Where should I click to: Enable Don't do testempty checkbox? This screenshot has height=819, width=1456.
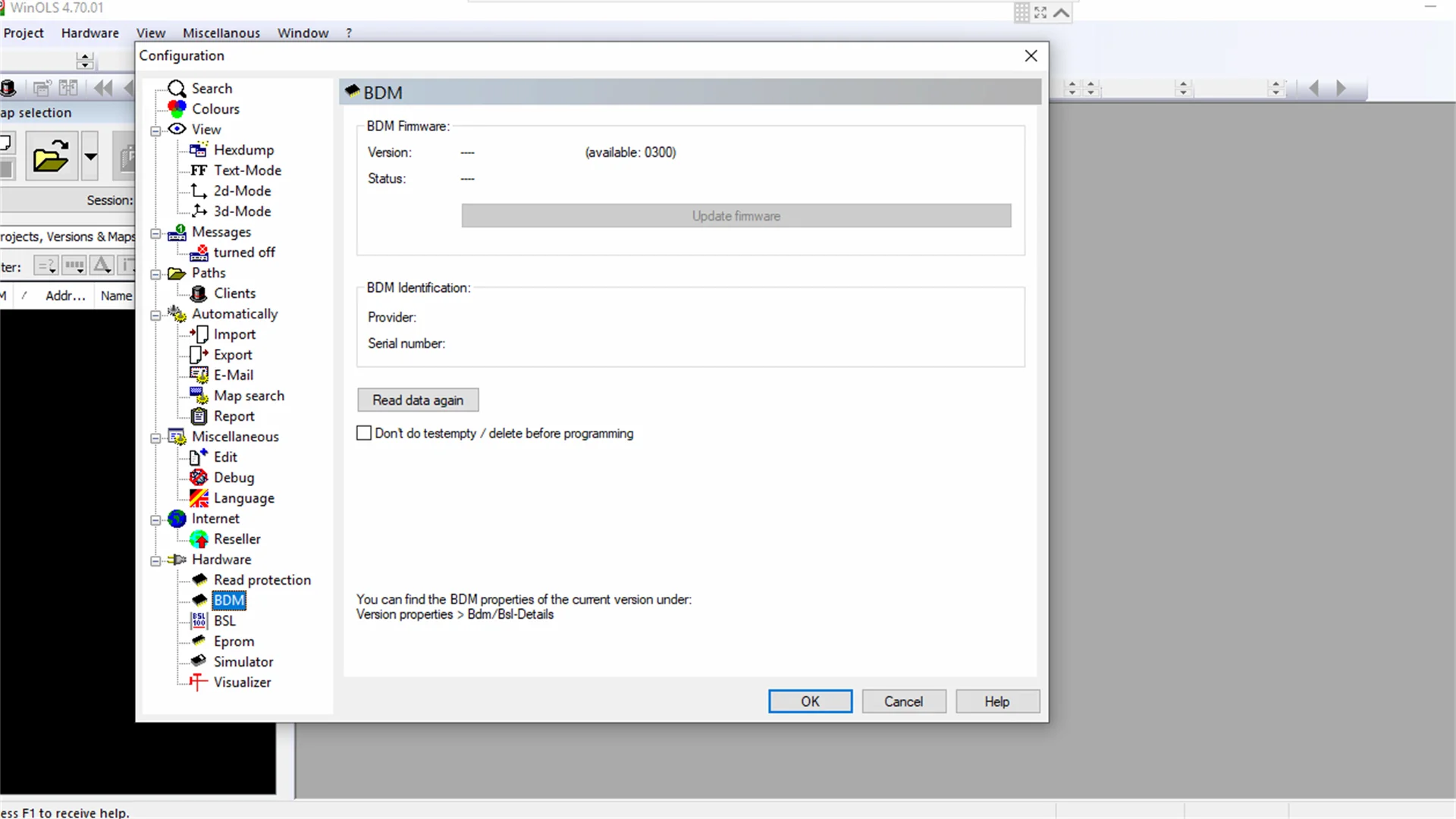(x=364, y=433)
